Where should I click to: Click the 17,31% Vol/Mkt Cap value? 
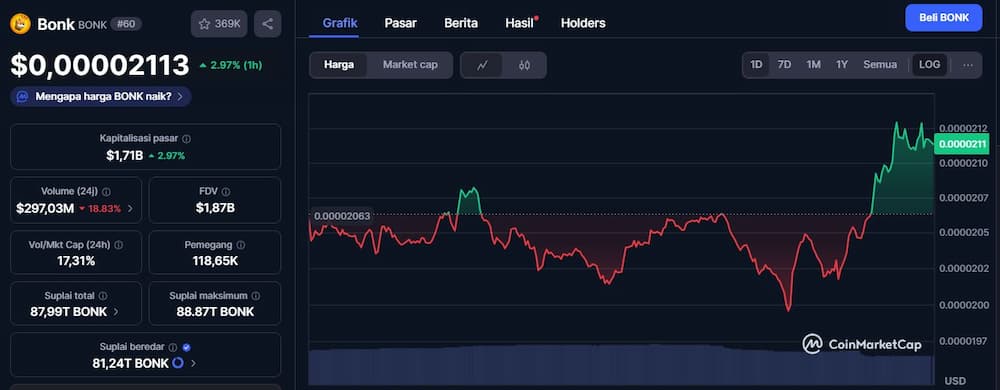point(76,261)
